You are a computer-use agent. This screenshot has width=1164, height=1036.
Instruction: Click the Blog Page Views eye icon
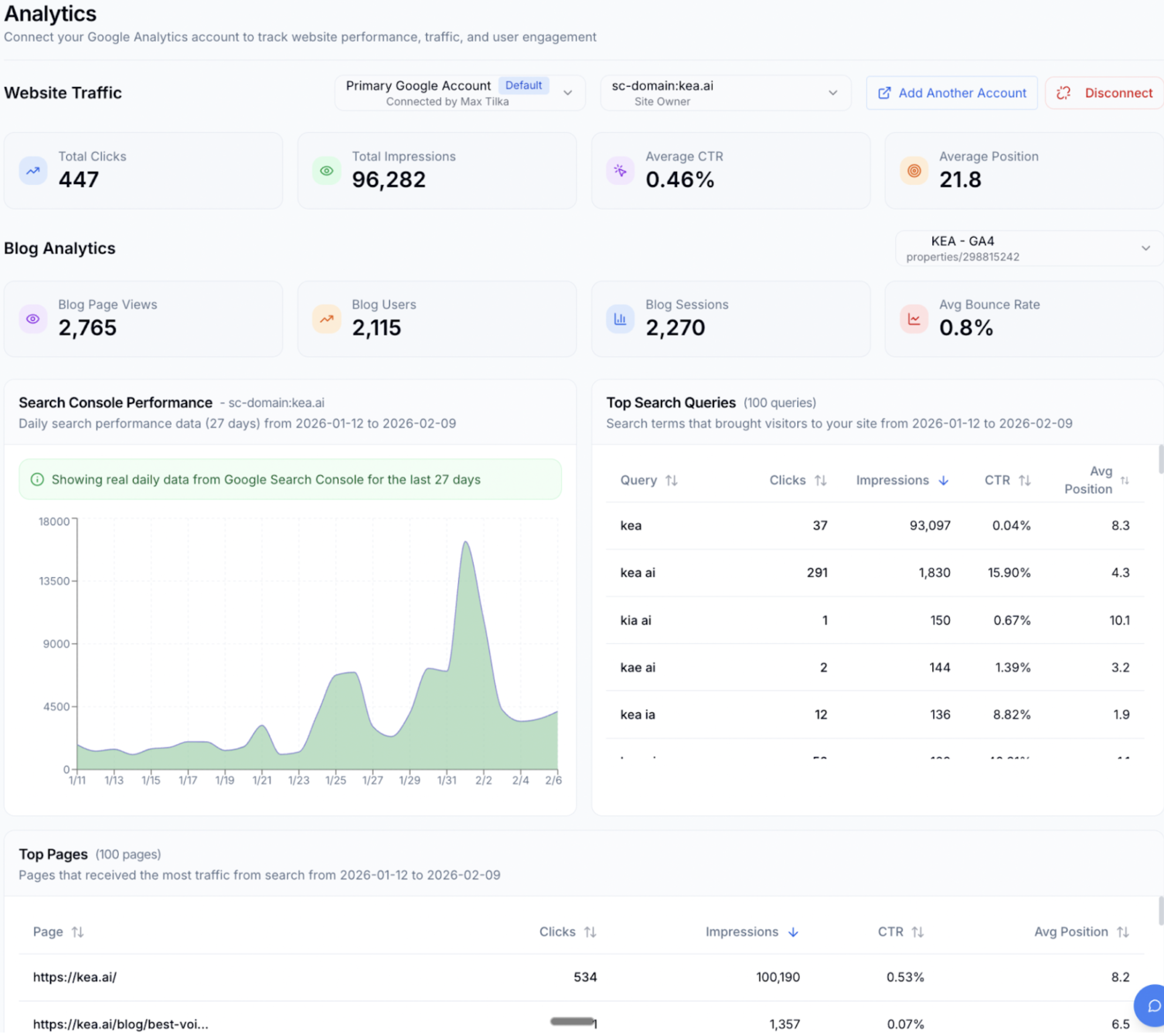pyautogui.click(x=33, y=319)
